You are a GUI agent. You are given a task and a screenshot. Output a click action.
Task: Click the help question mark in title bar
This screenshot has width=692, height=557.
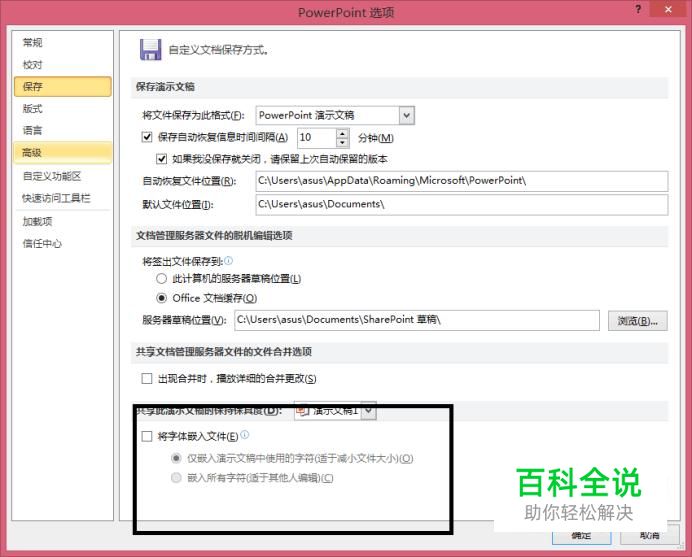638,9
